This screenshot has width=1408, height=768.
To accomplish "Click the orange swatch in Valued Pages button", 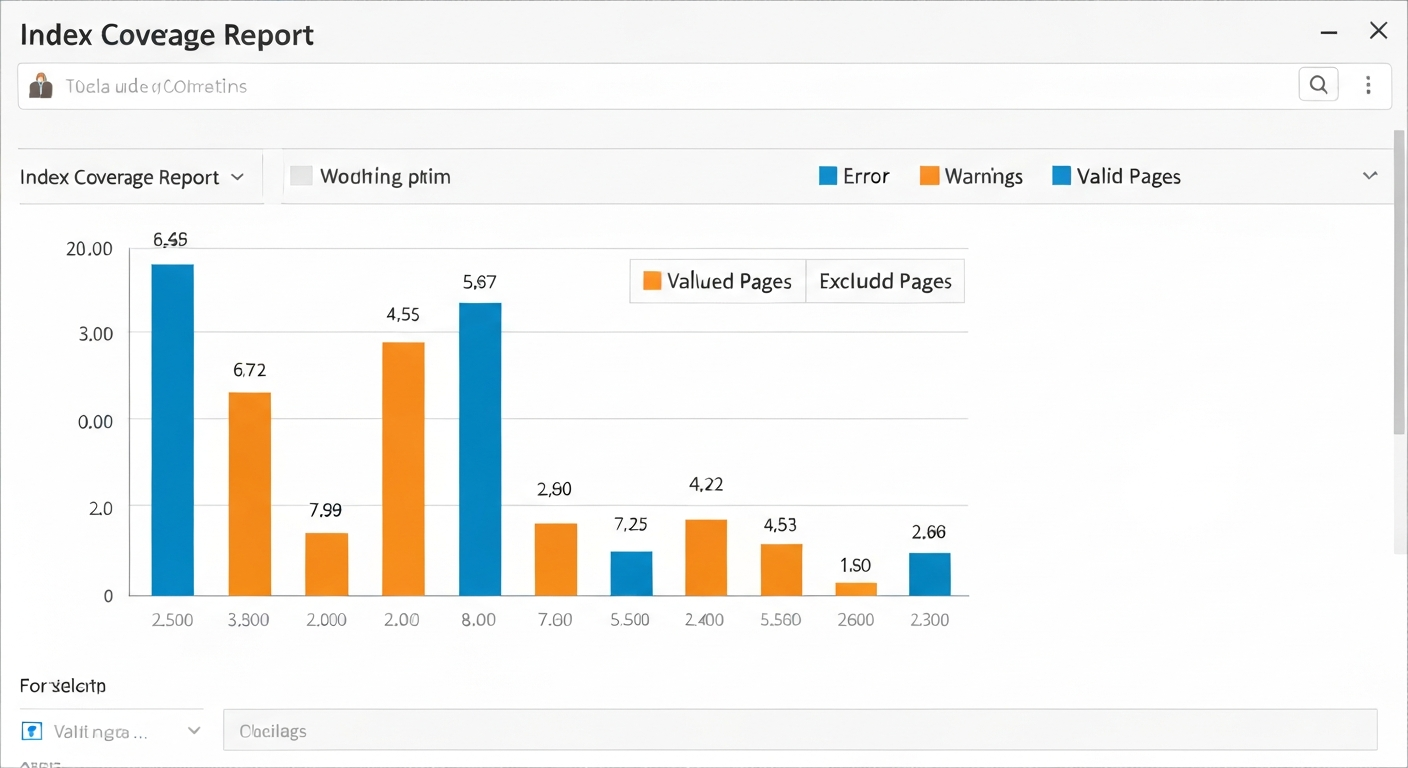I will point(652,281).
